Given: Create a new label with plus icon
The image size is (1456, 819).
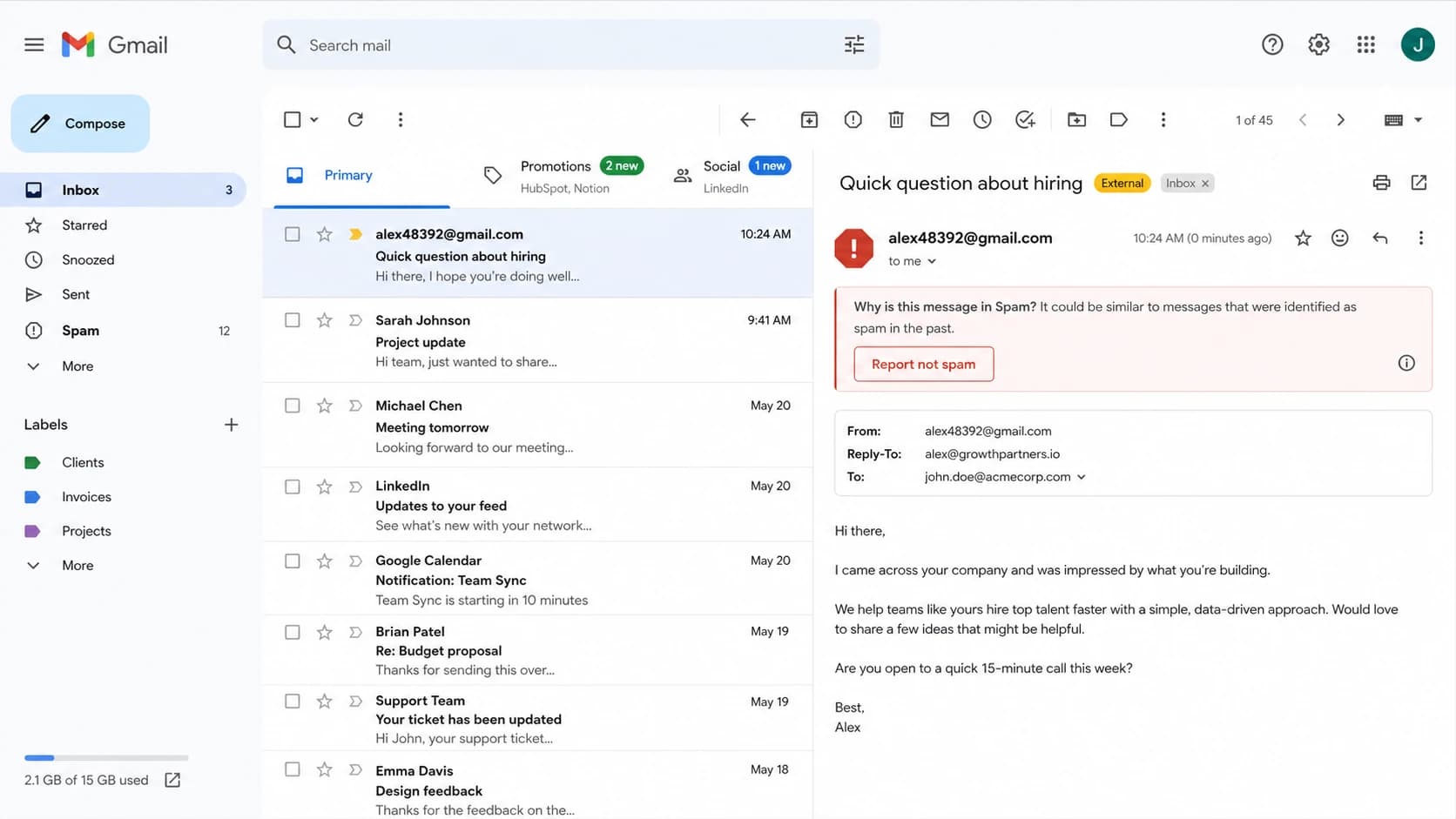Looking at the screenshot, I should pos(231,425).
